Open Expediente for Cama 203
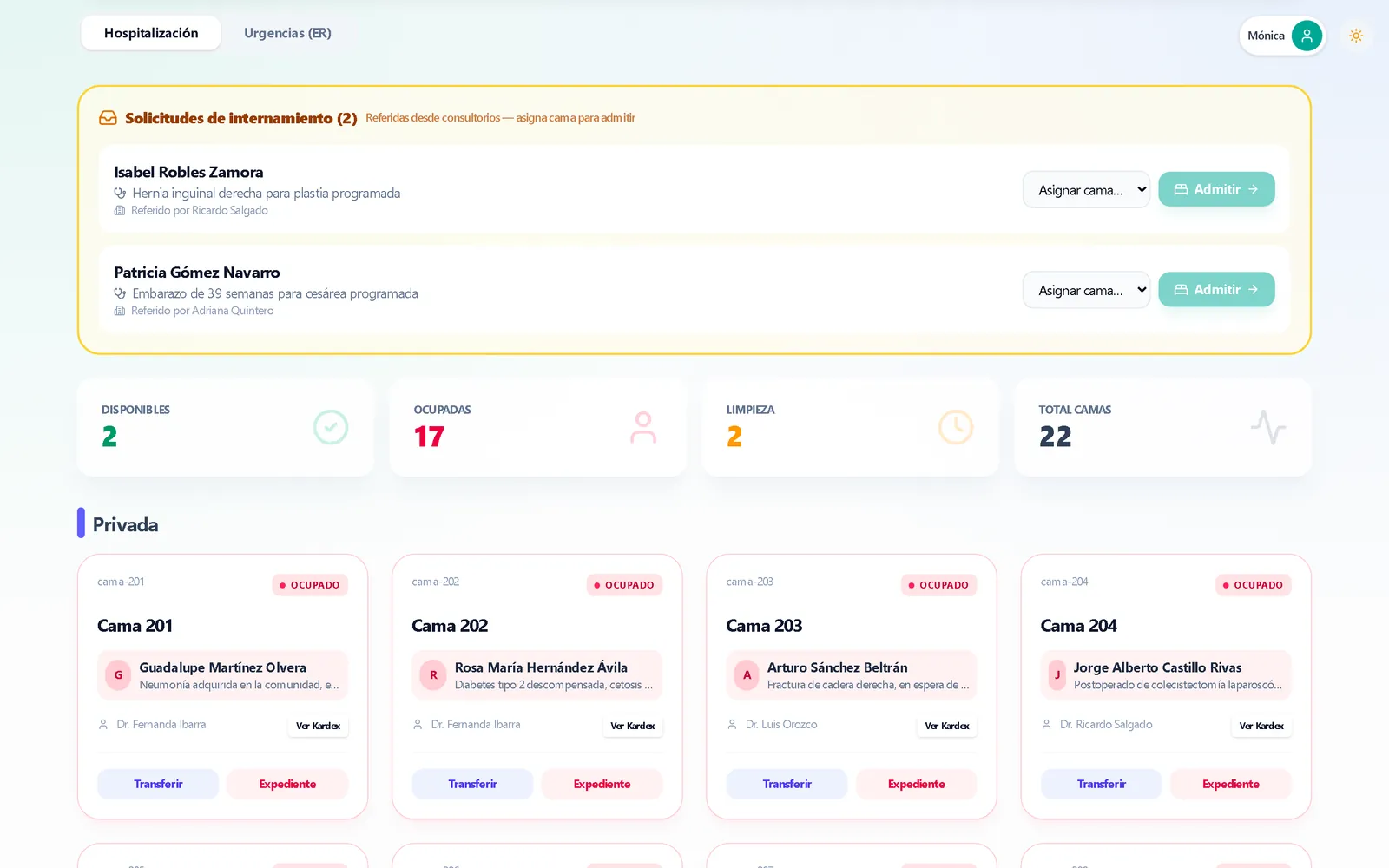The height and width of the screenshot is (868, 1389). click(x=916, y=784)
